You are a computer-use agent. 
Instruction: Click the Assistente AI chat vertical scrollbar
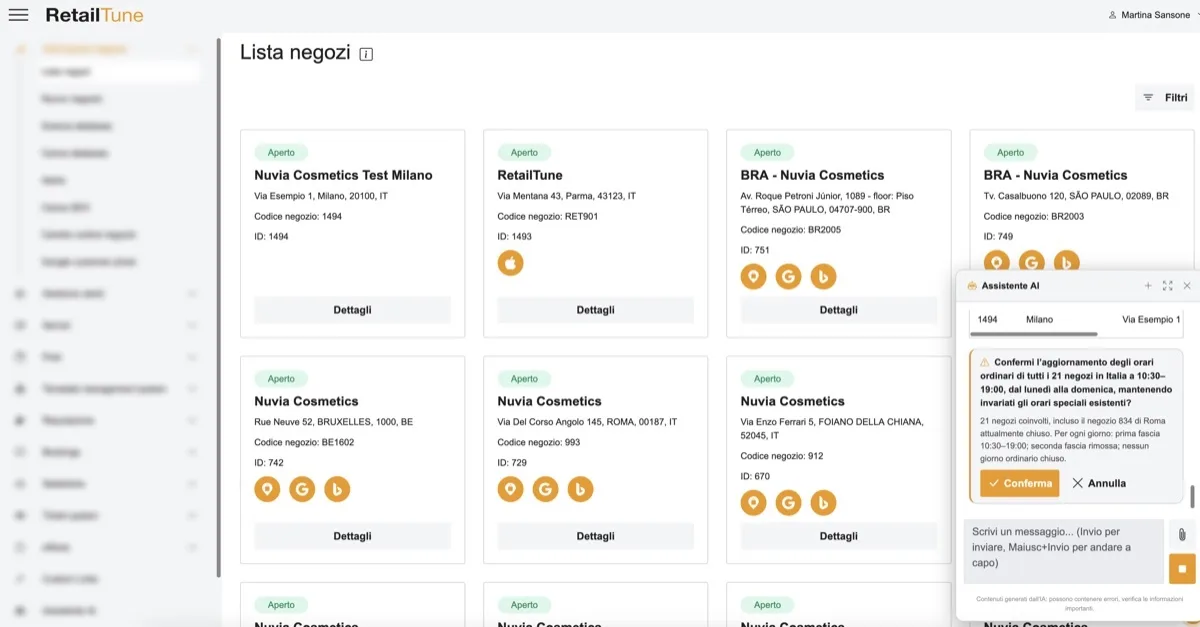(1191, 496)
